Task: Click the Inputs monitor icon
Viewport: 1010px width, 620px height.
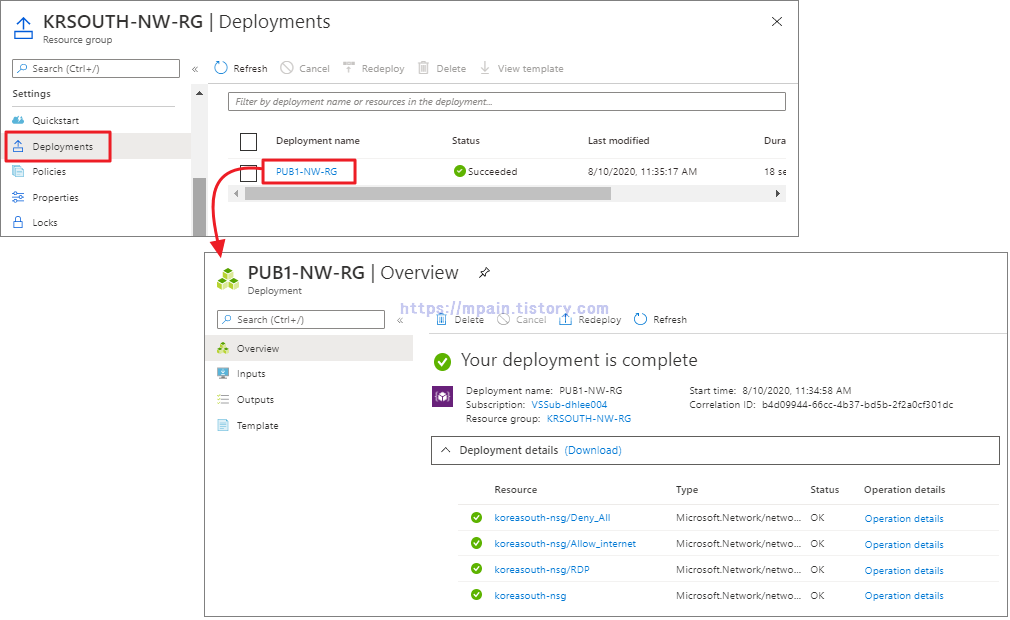Action: click(x=223, y=373)
